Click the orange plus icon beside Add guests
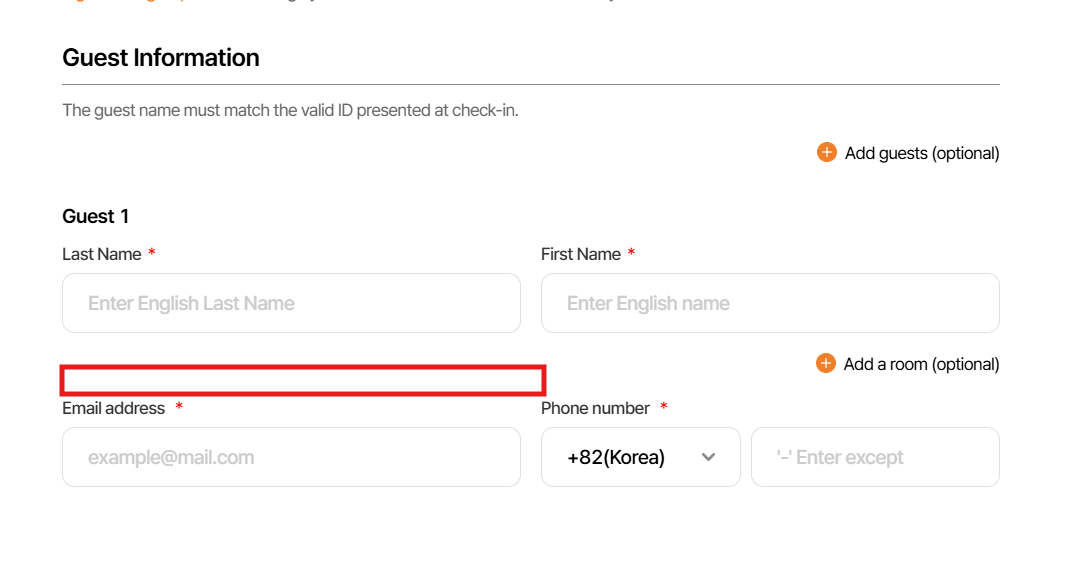 point(826,153)
